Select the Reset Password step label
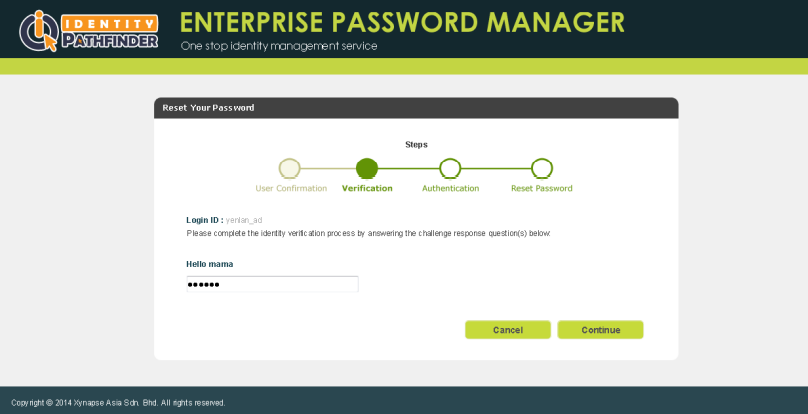808x414 pixels. [x=542, y=188]
